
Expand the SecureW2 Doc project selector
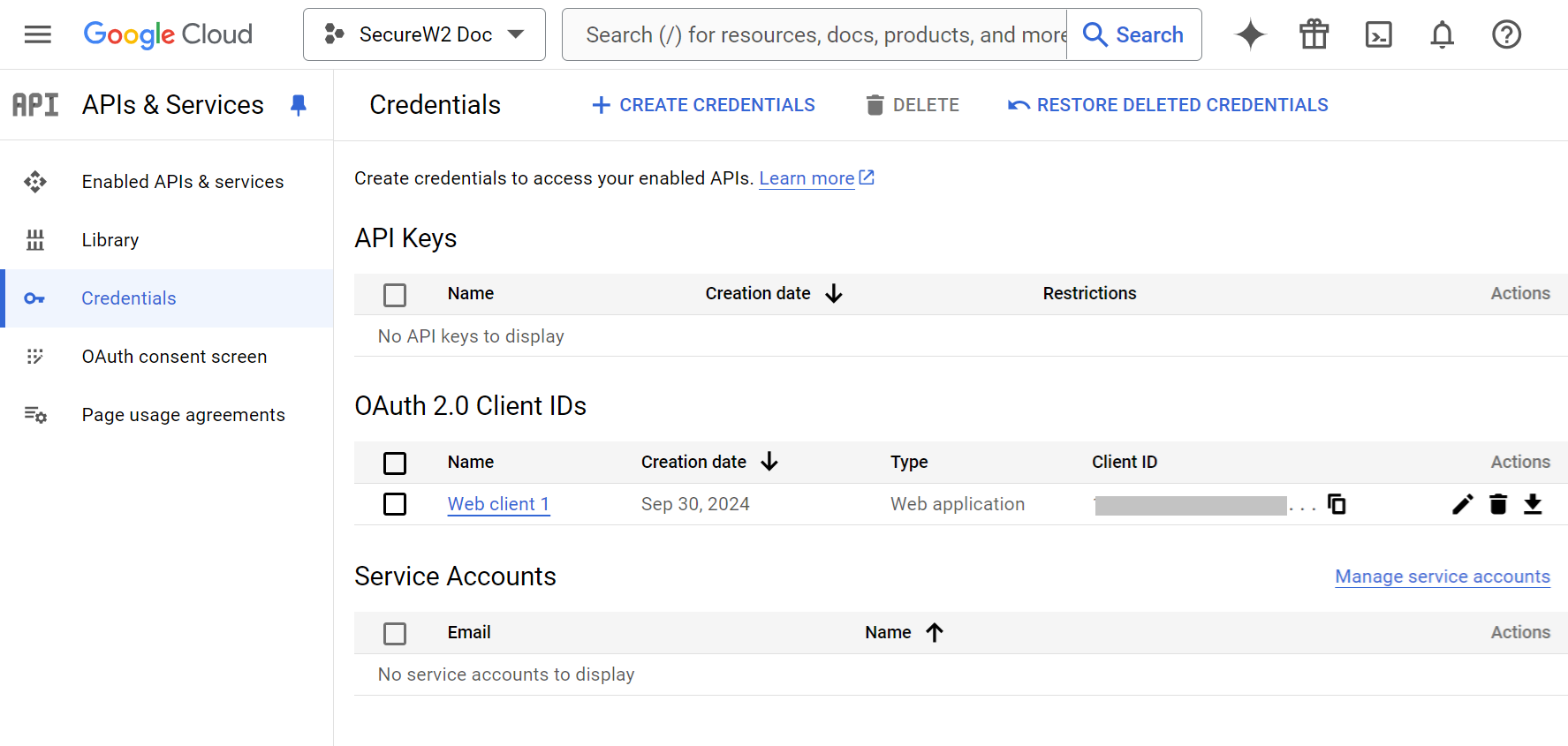pos(424,34)
